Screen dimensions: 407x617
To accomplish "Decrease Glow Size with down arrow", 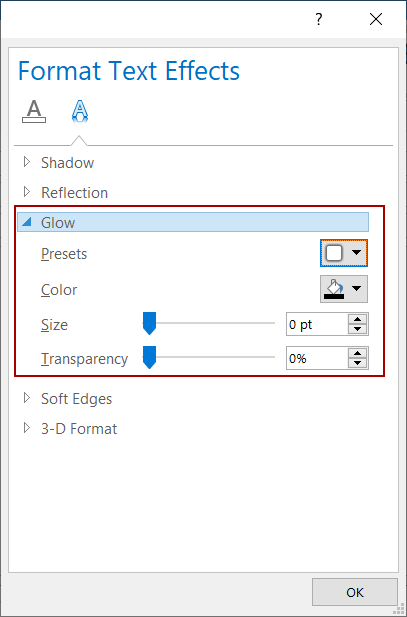I will 357,329.
